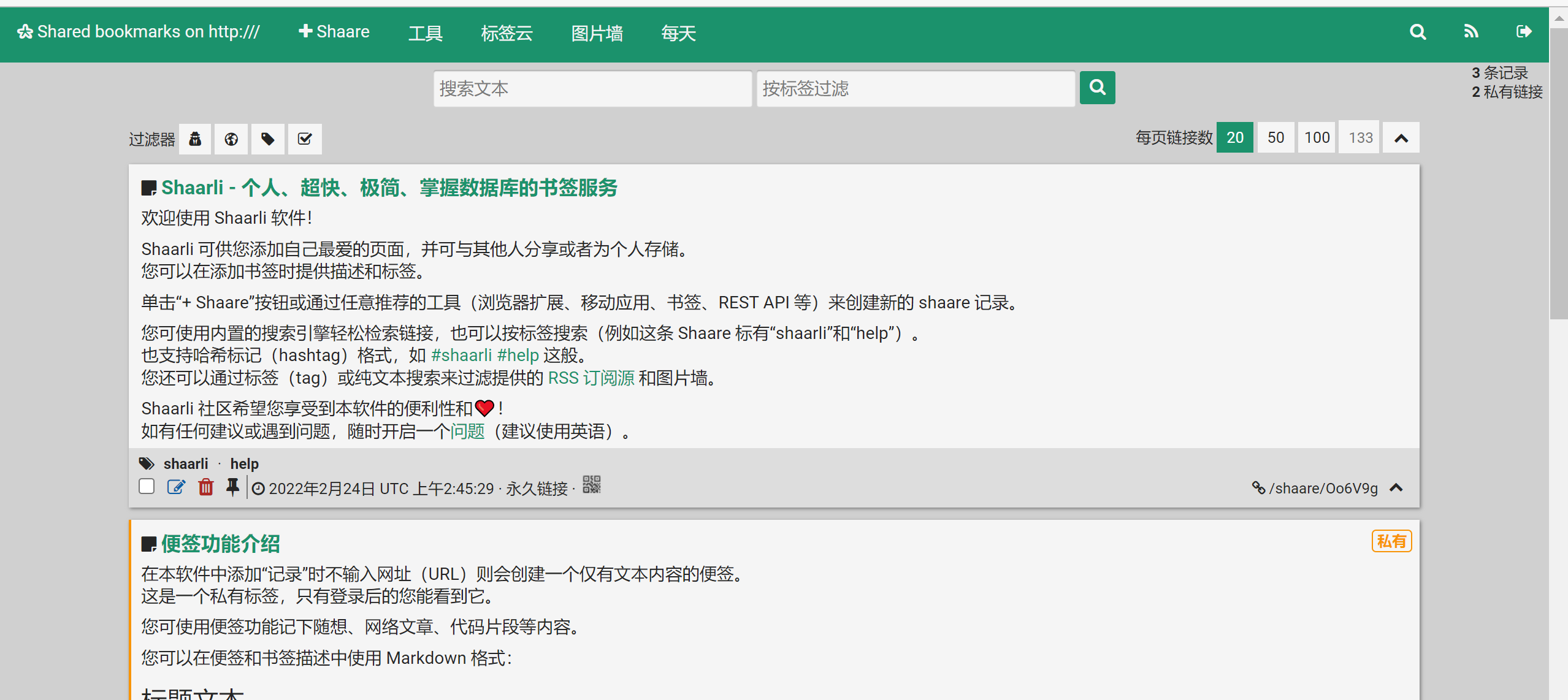The image size is (1568, 700).
Task: Collapse the Shaarli entry chevron
Action: pos(1396,488)
